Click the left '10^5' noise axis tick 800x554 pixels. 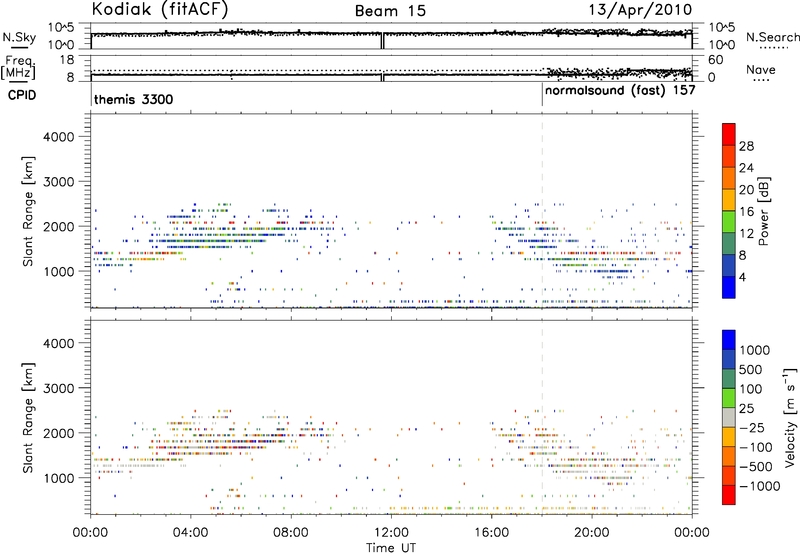[61, 28]
